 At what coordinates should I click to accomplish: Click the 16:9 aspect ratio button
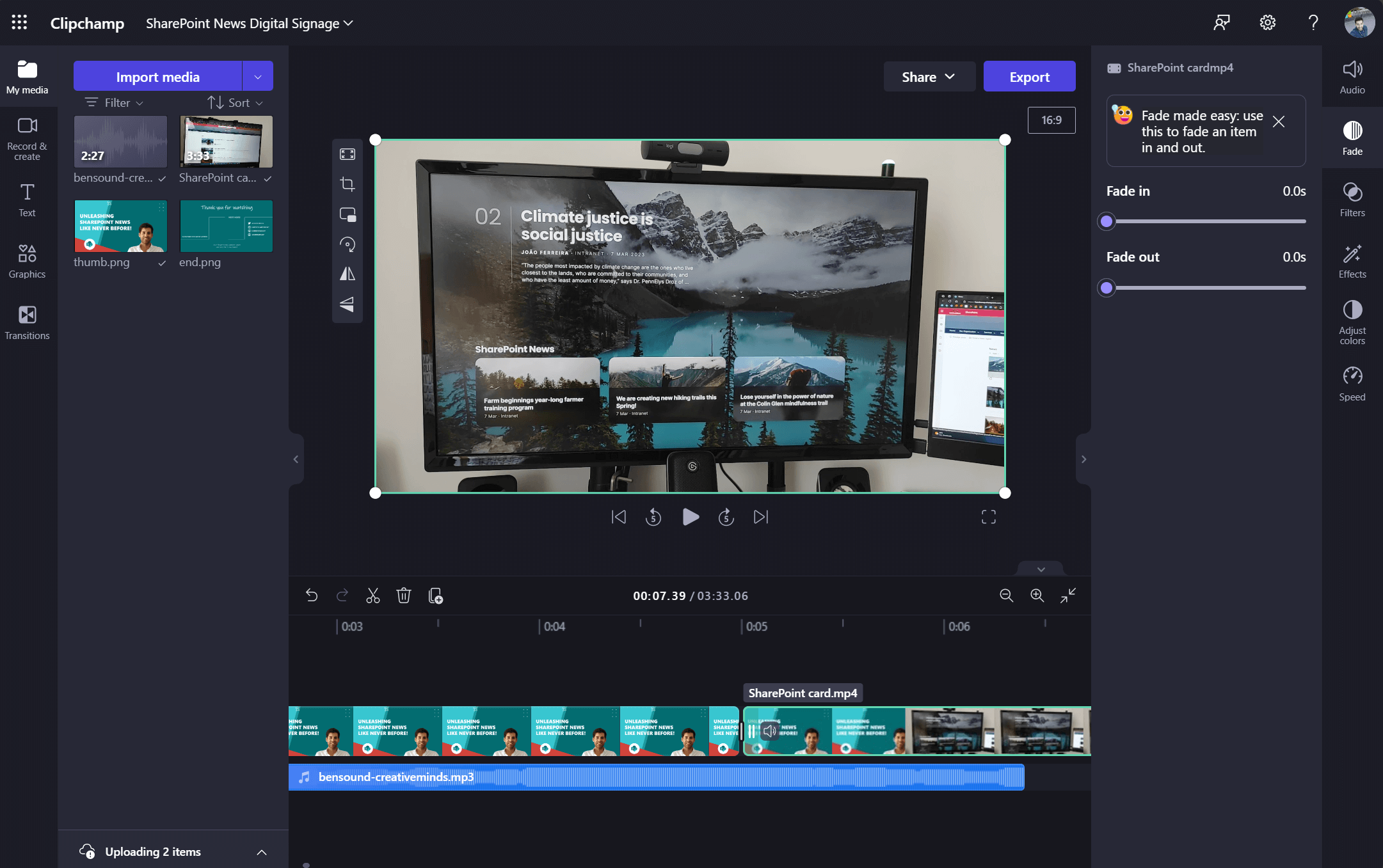[1051, 120]
